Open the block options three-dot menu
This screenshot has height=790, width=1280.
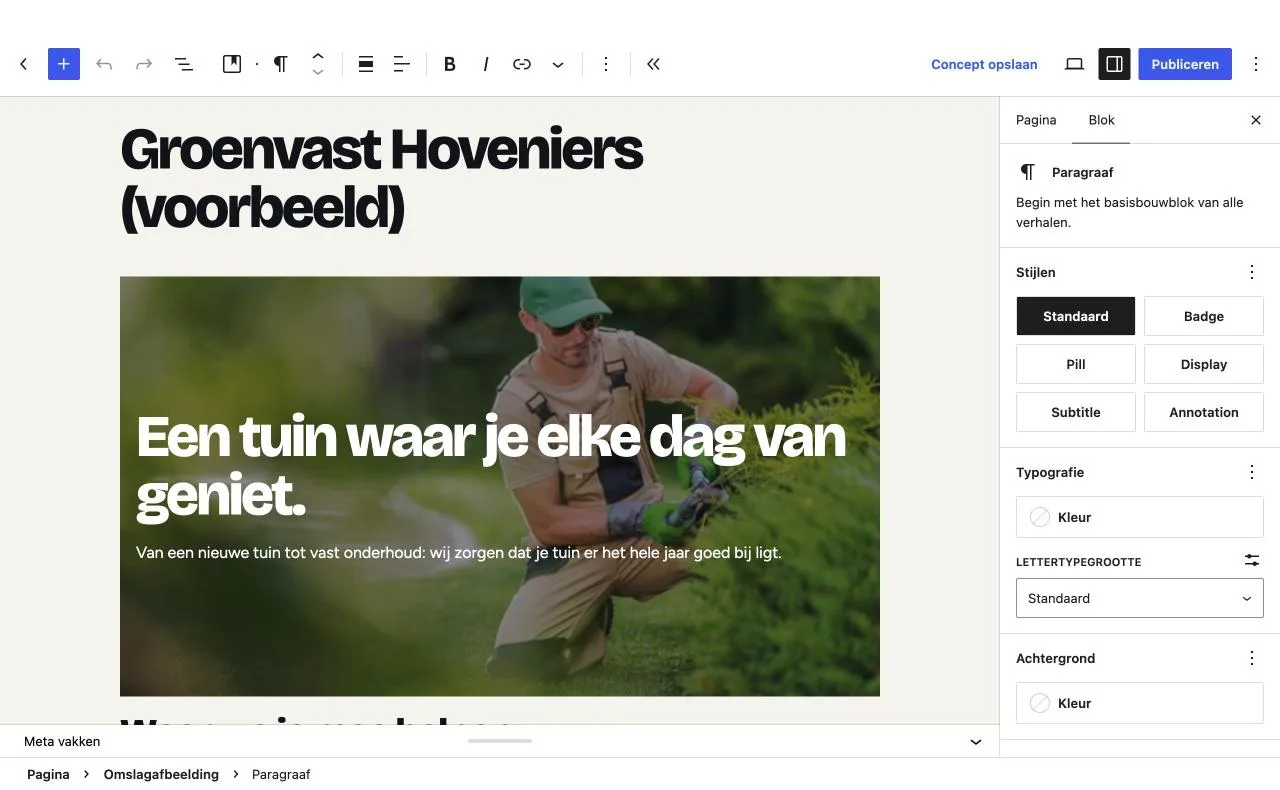[x=606, y=64]
